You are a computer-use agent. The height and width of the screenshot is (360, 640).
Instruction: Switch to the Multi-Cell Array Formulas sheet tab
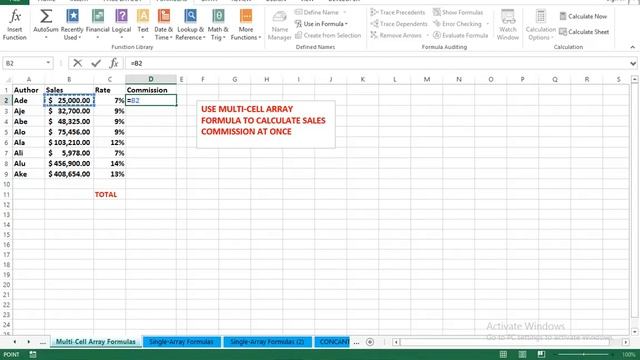(96, 342)
